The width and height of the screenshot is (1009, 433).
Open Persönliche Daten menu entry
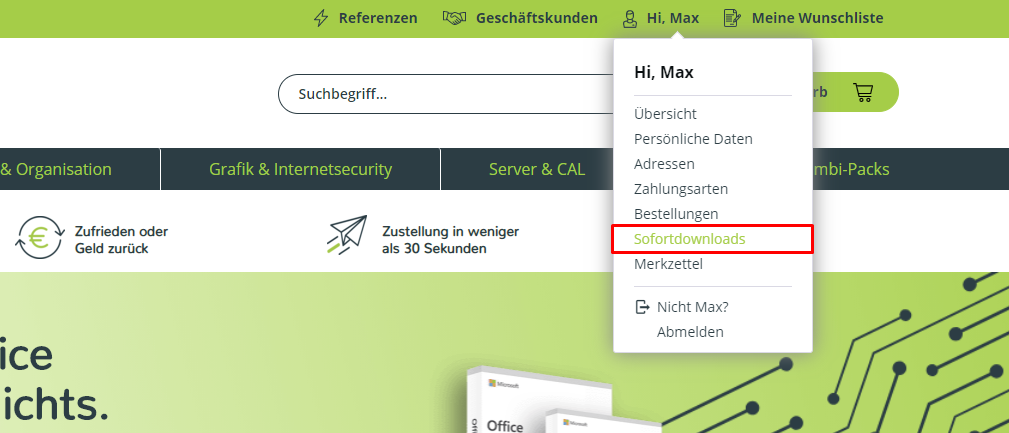point(693,139)
